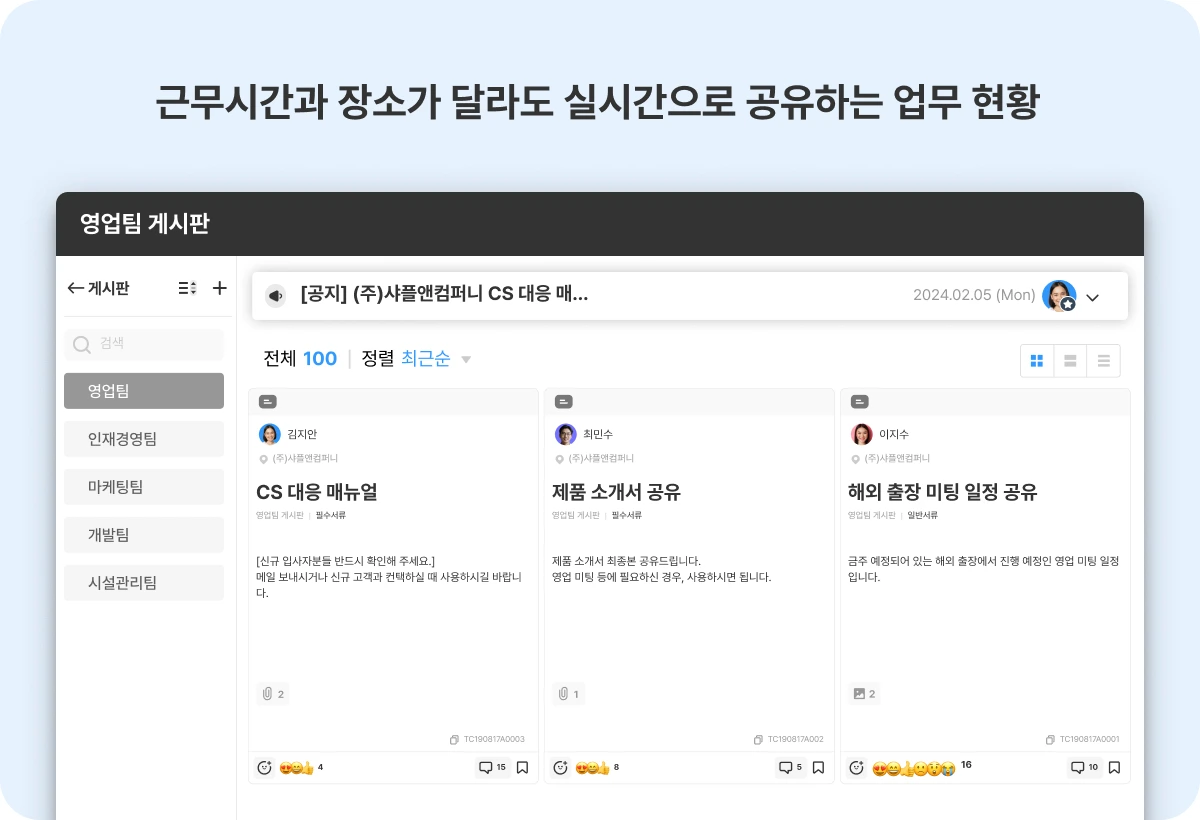Open 해외 출장 미팅 일정 공유 title
1200x820 pixels.
point(943,492)
